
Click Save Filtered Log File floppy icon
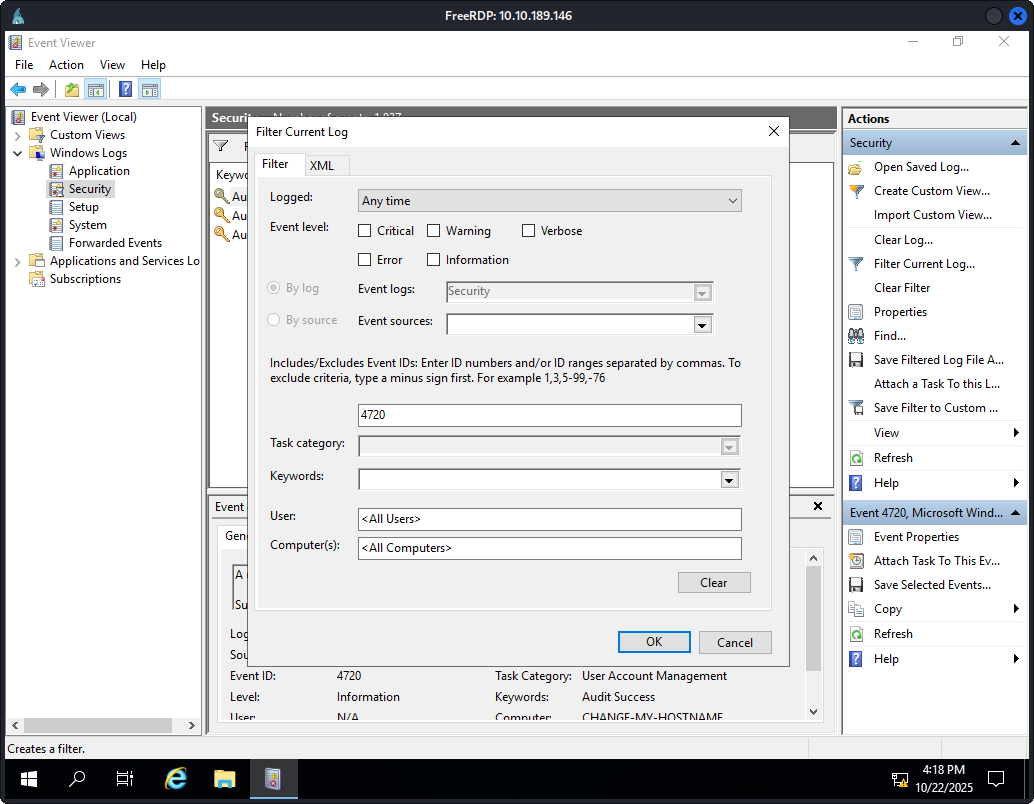coord(856,360)
